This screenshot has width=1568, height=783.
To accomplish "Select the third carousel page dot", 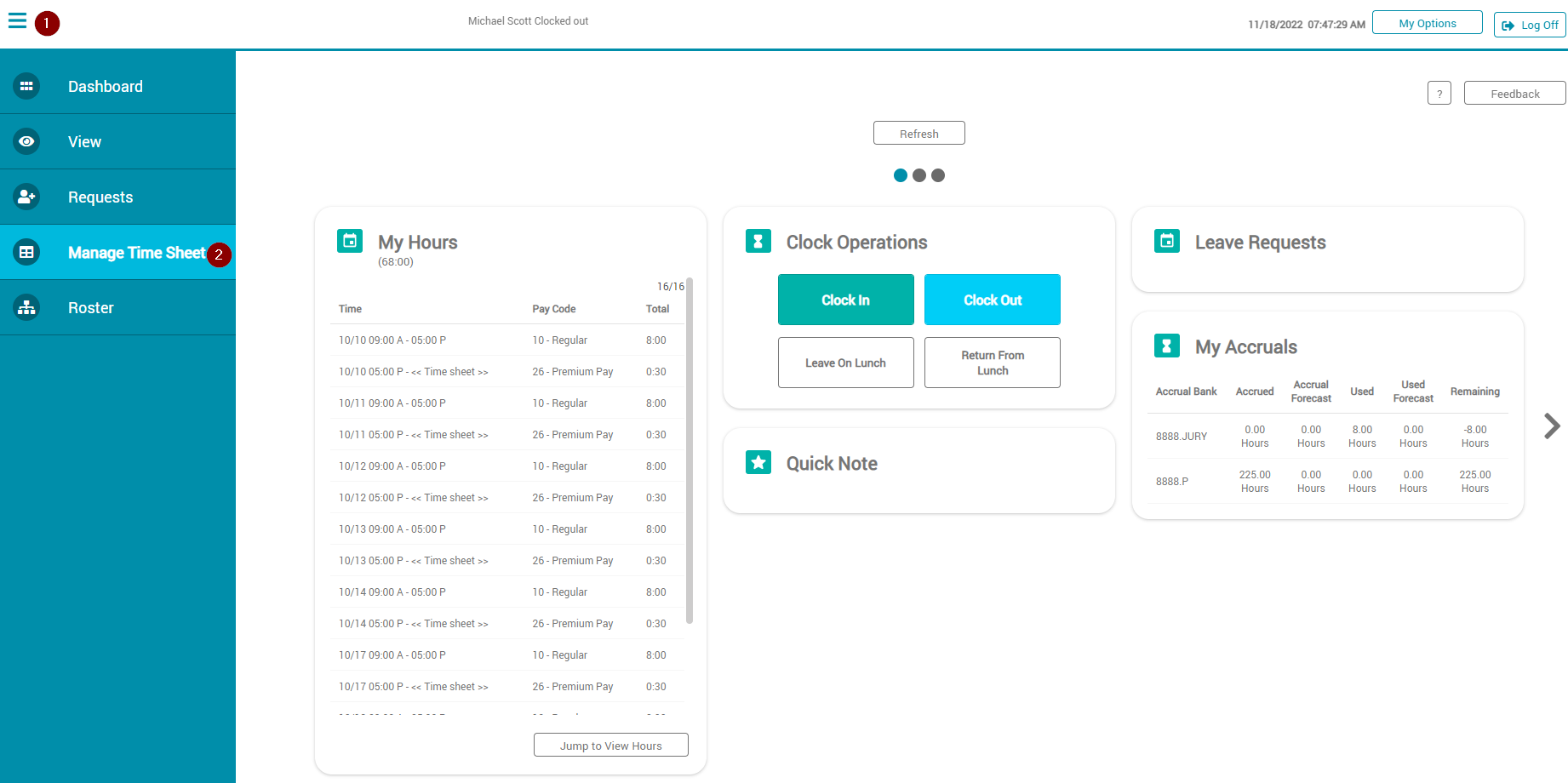I will point(938,175).
